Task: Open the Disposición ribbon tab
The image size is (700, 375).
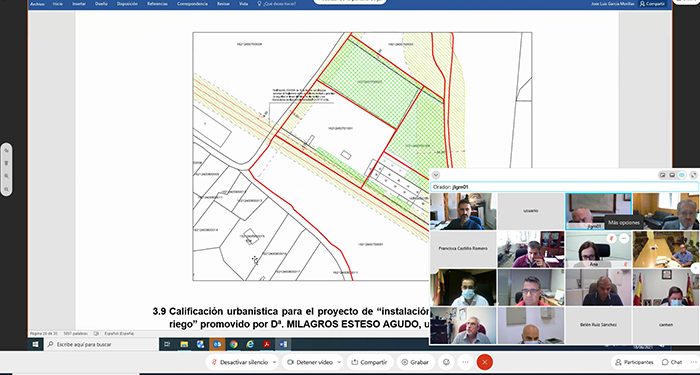Action: (x=127, y=4)
